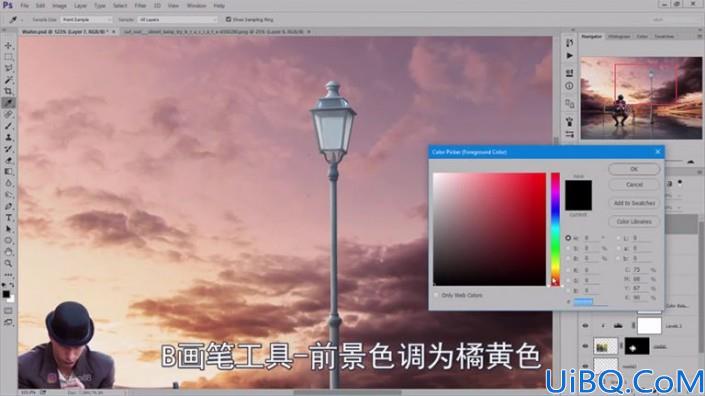Viewport: 705px width, 396px height.
Task: Open Color Libraries button
Action: 634,222
